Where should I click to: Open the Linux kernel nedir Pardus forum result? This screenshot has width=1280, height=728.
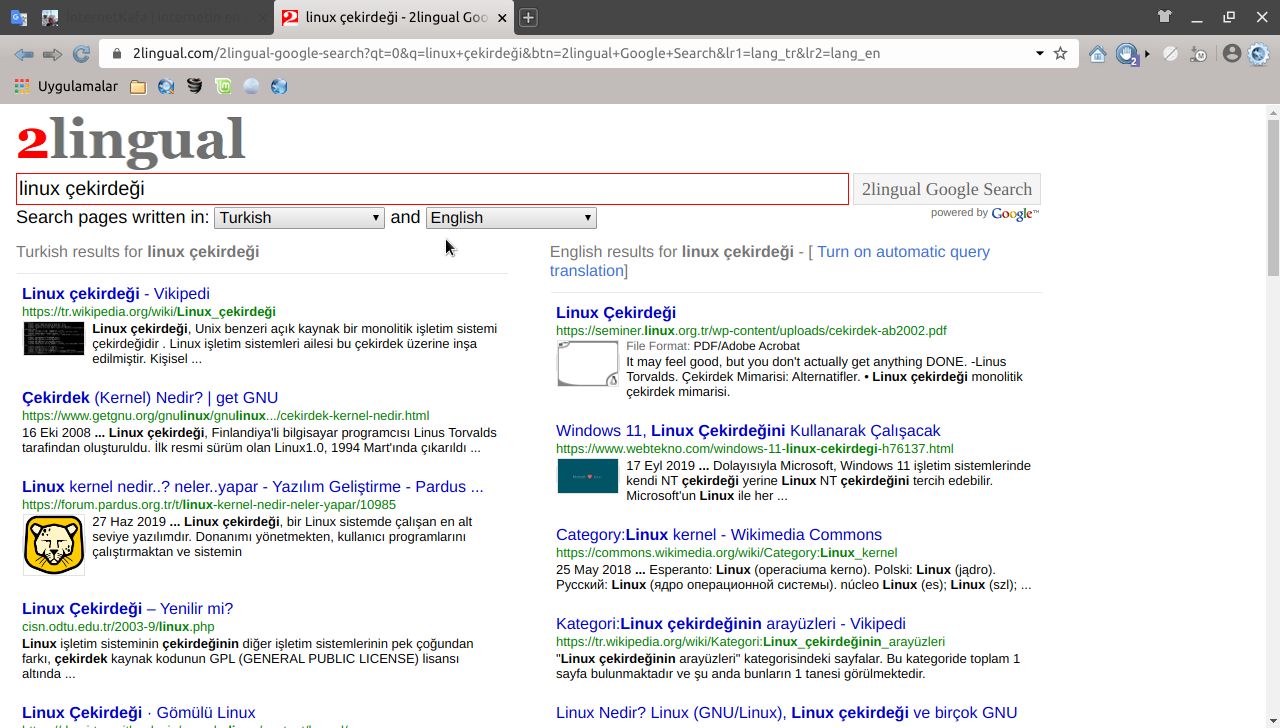click(253, 486)
